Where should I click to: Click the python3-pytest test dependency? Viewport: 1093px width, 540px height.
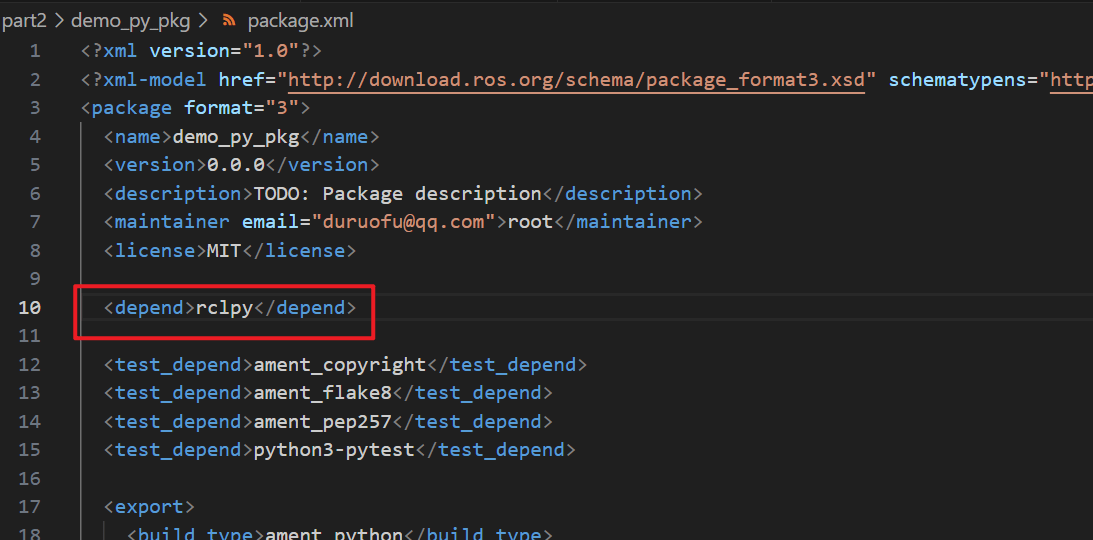334,450
